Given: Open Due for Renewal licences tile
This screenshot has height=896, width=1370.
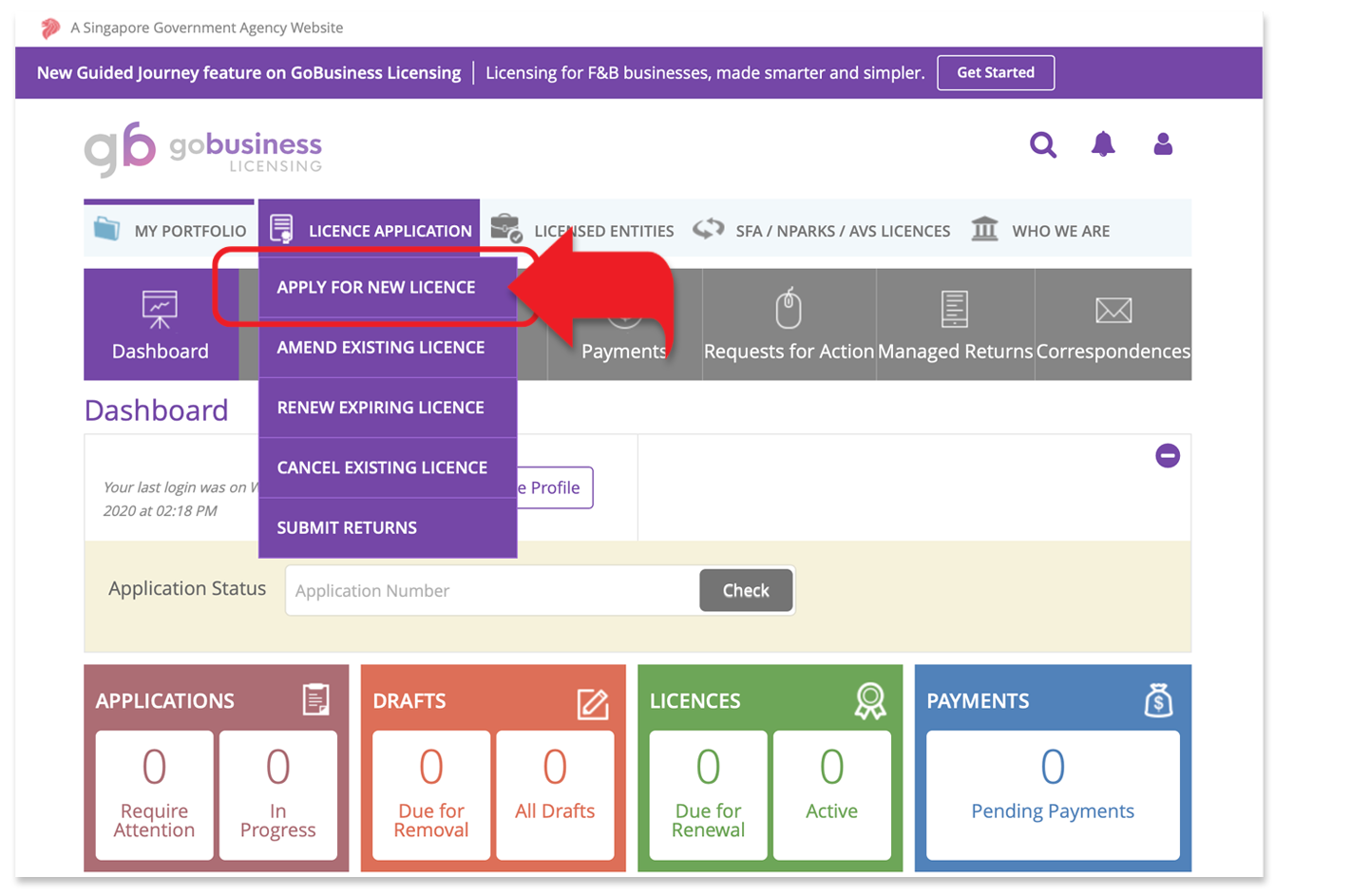Looking at the screenshot, I should point(708,795).
